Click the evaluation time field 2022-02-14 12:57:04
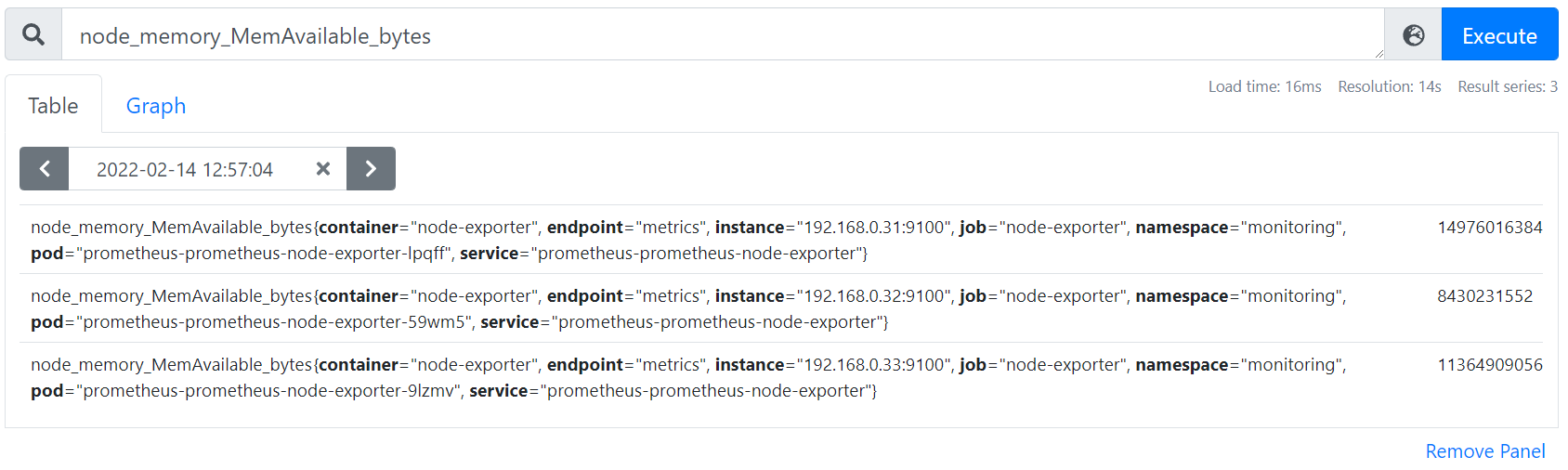This screenshot has width=1568, height=470. (x=185, y=169)
